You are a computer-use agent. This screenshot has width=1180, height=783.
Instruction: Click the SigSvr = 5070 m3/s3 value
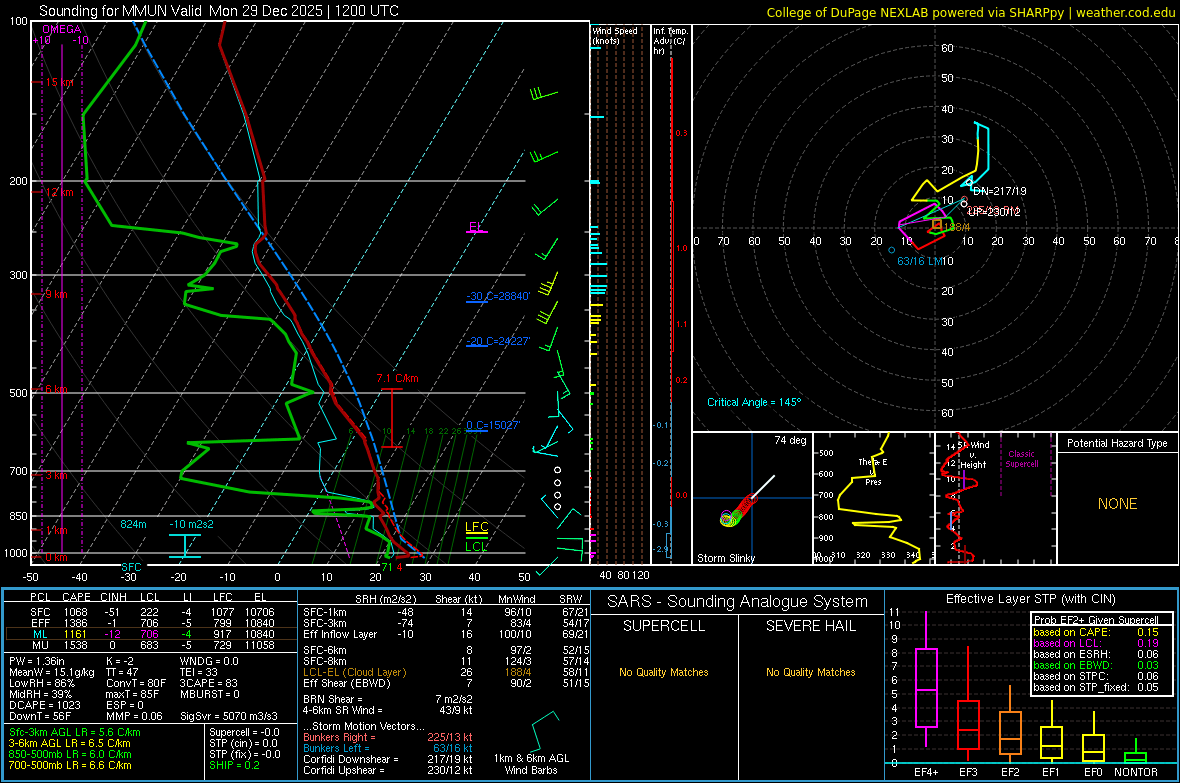(229, 716)
